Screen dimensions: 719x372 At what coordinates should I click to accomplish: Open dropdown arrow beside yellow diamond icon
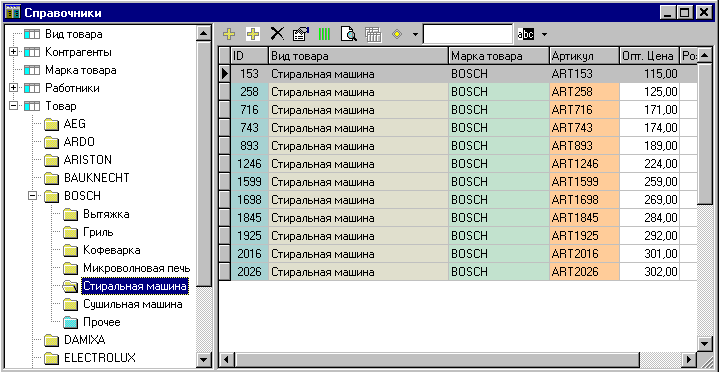(415, 34)
